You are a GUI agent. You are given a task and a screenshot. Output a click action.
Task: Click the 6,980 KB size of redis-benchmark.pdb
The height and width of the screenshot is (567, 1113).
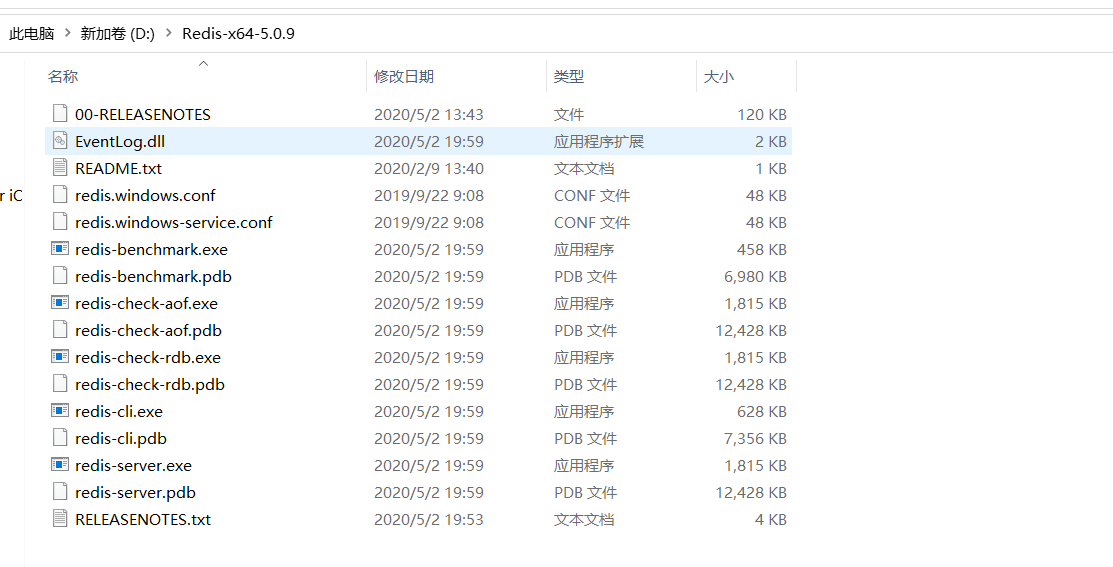click(755, 276)
